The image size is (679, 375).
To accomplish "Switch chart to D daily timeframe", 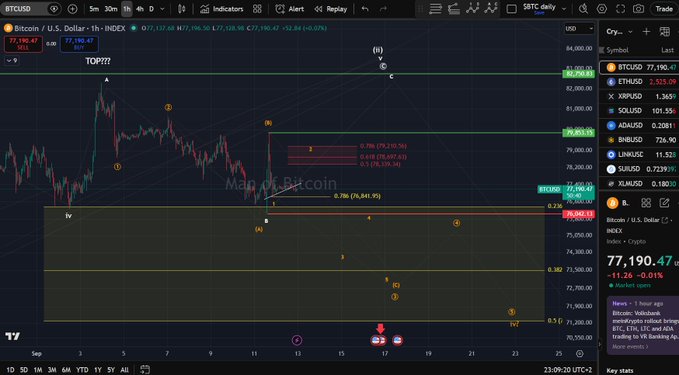I will pos(151,9).
